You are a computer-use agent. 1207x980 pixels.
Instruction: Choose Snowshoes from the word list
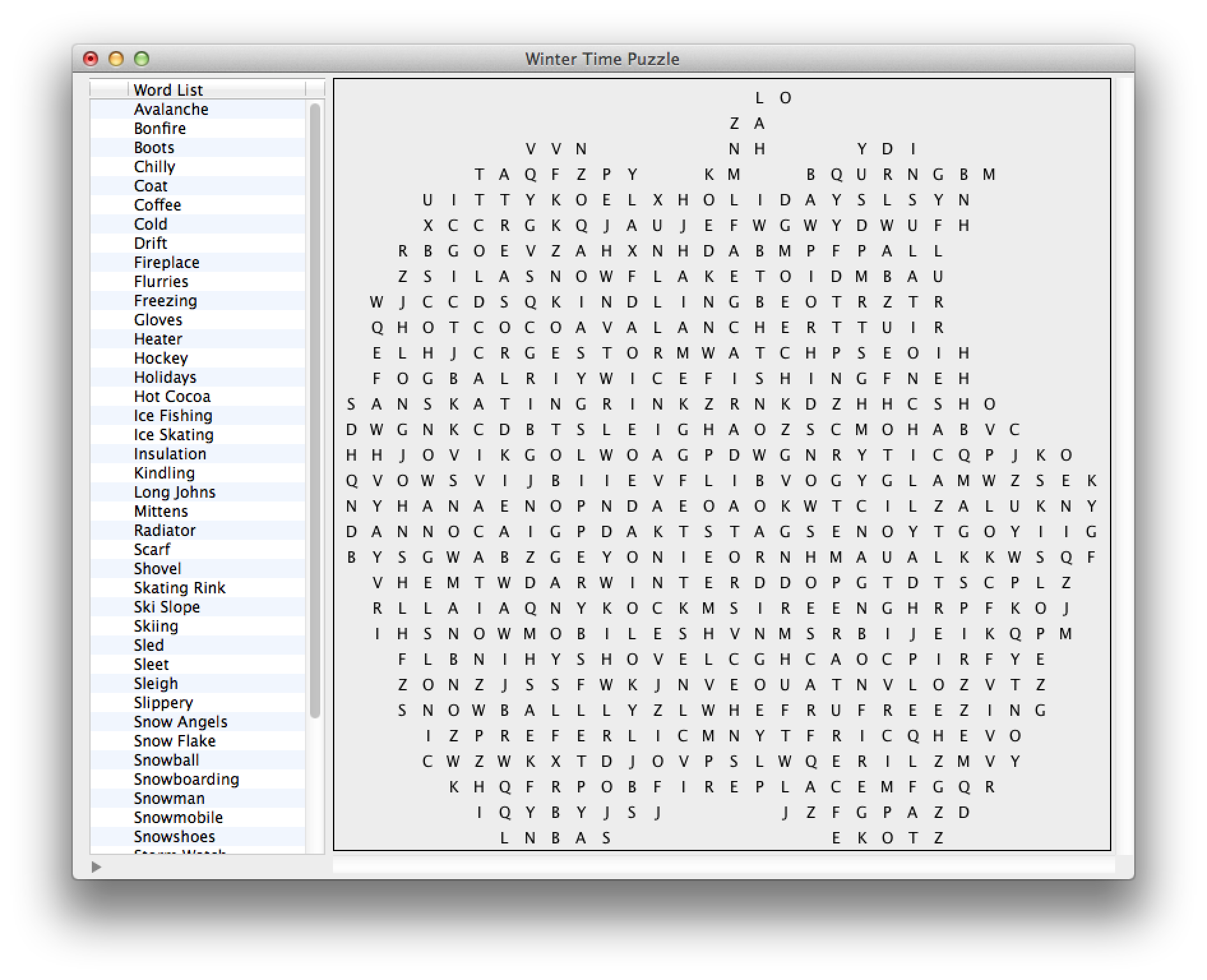[174, 836]
